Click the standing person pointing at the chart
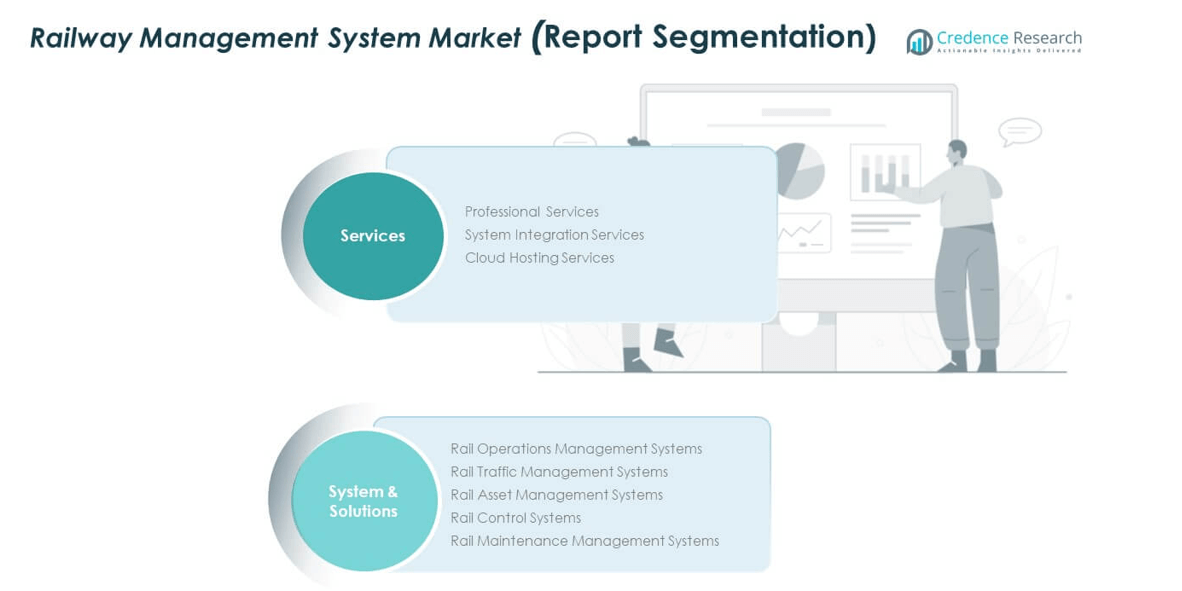Image resolution: width=1182 pixels, height=591 pixels. tap(962, 250)
